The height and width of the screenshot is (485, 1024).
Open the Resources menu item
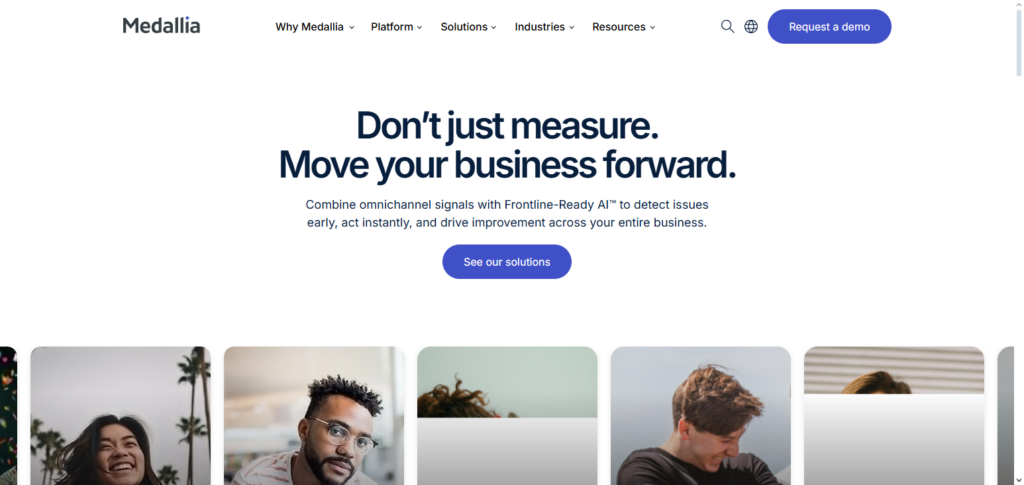[618, 27]
